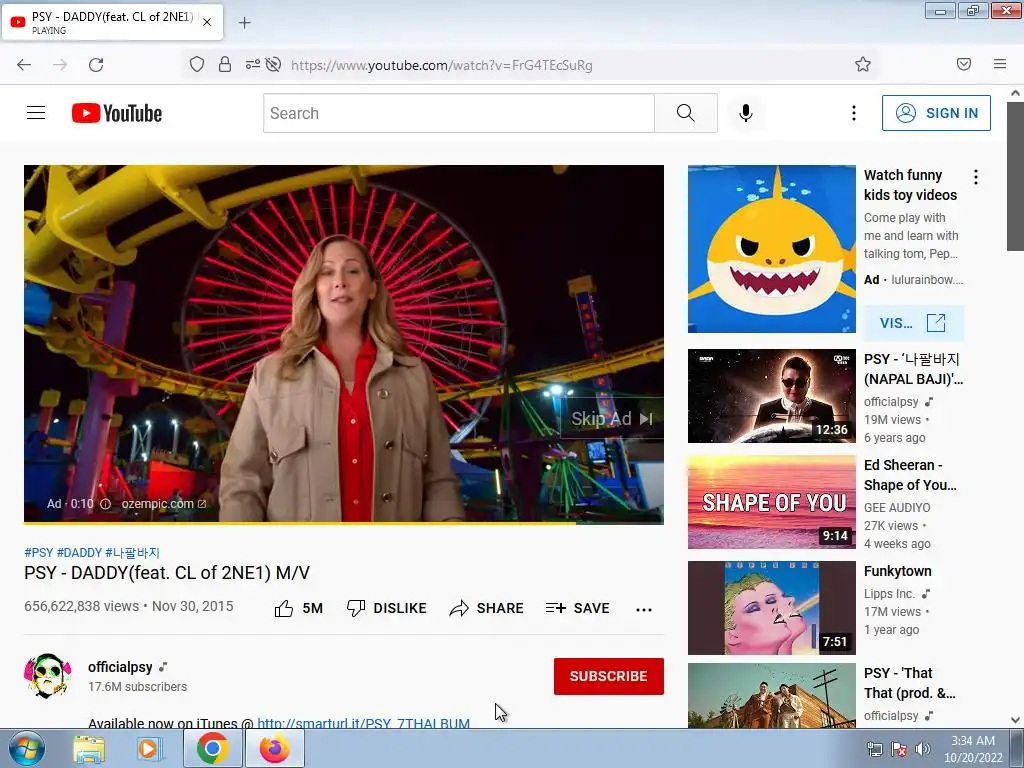1024x768 pixels.
Task: Open options menu for kids toy ad
Action: pos(976,177)
